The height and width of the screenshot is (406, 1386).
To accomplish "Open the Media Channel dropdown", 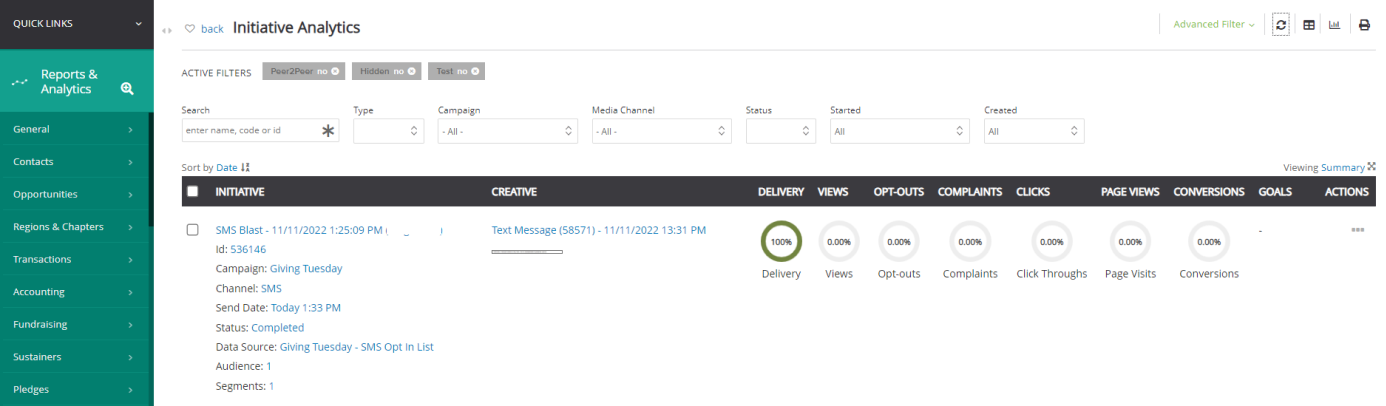I will (662, 131).
